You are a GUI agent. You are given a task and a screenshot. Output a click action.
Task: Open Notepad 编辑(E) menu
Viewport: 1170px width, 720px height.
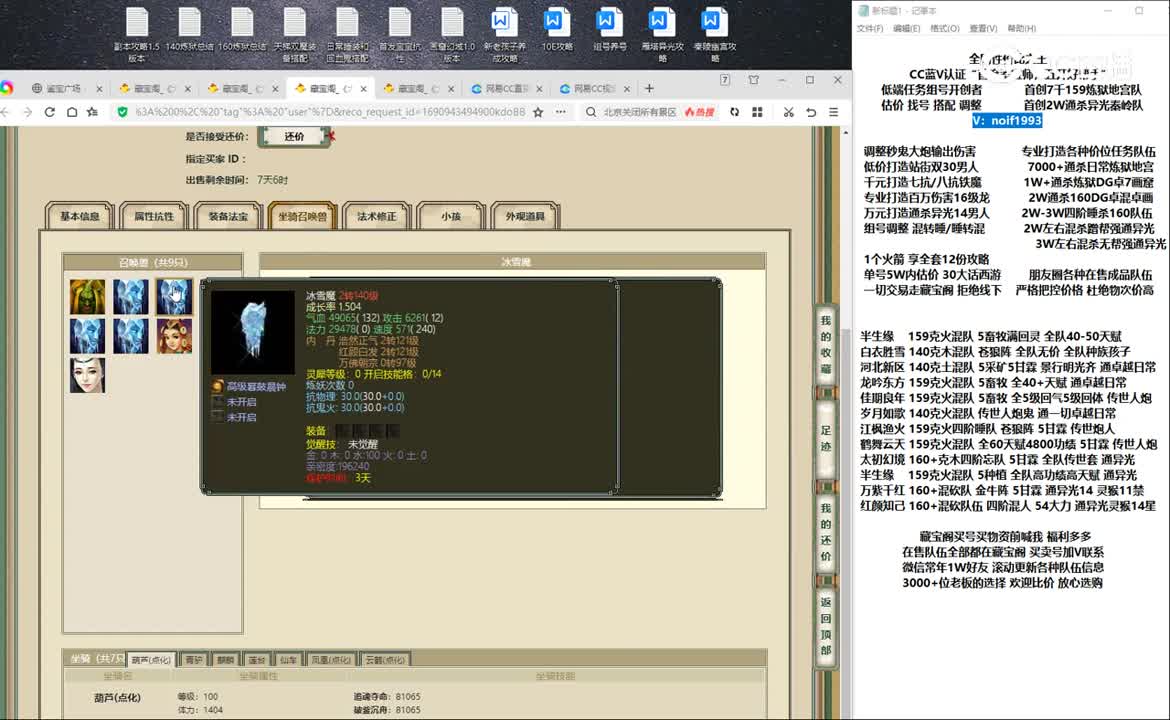[906, 28]
